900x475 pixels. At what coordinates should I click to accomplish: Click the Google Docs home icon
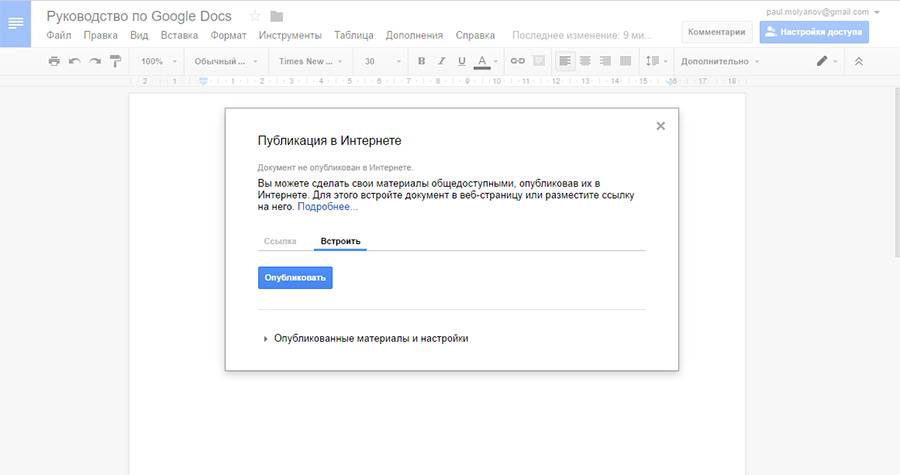click(x=15, y=24)
